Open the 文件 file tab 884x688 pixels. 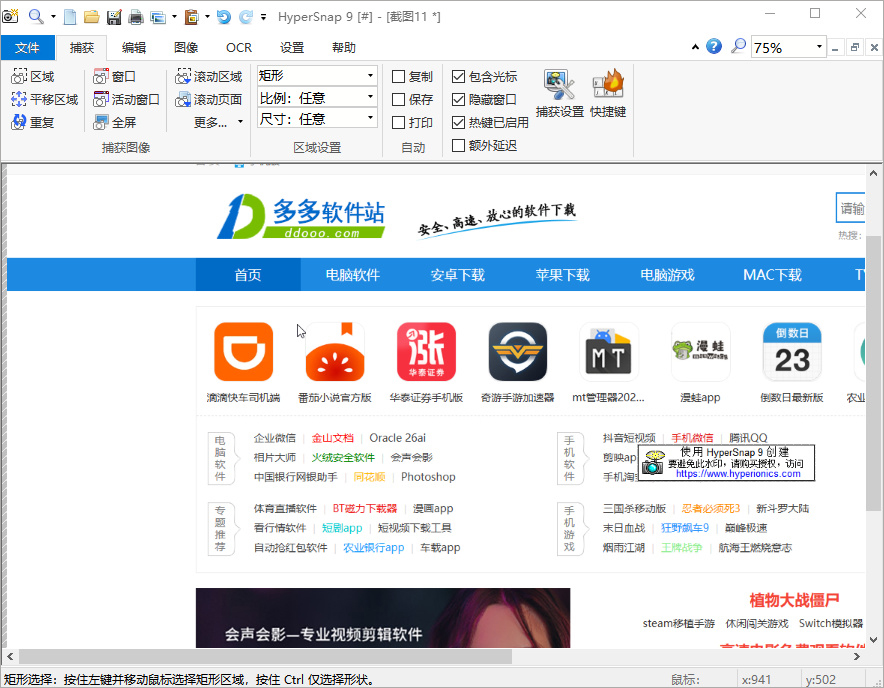pos(28,47)
